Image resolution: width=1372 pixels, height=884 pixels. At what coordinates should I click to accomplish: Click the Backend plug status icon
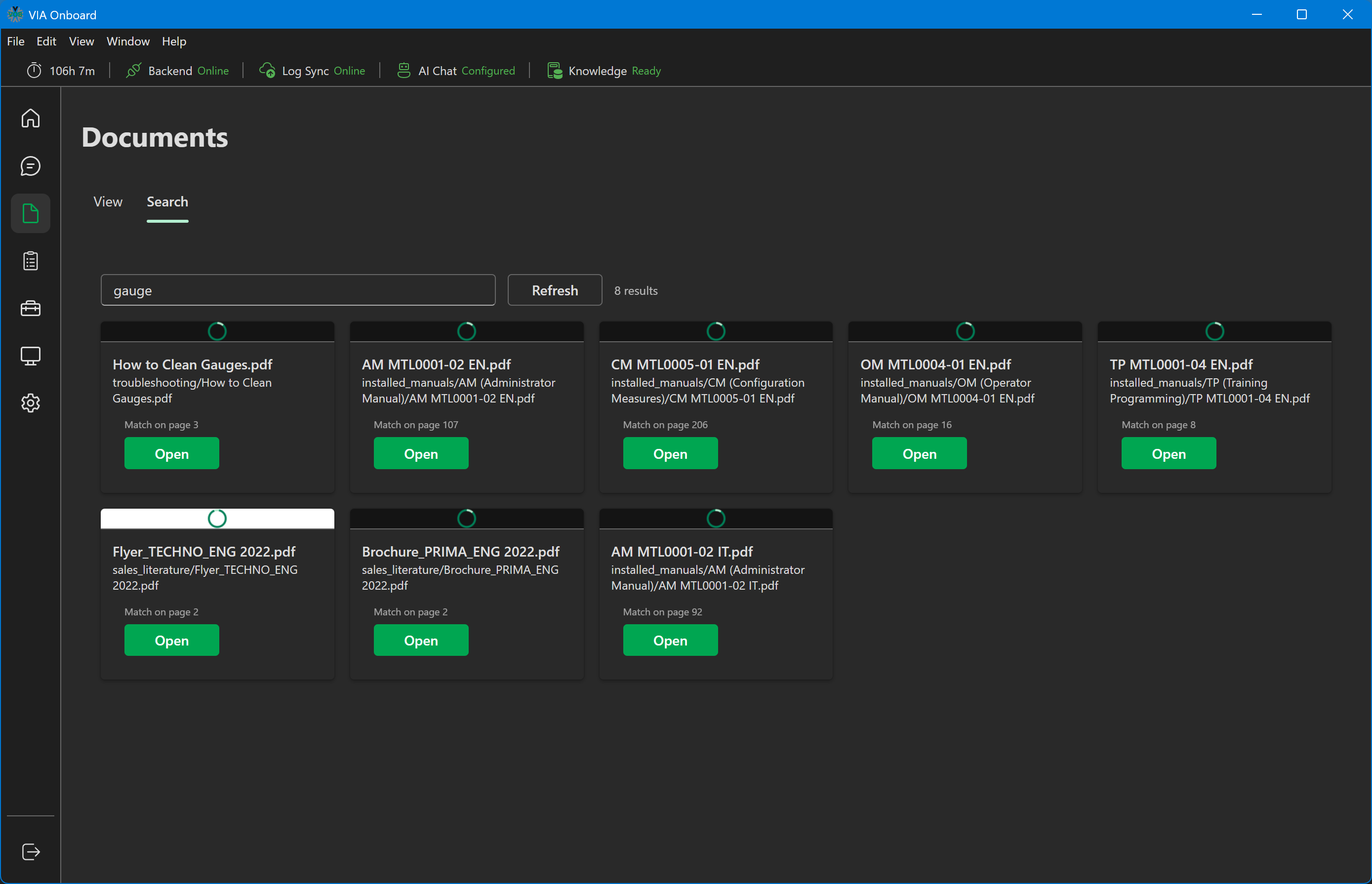134,71
